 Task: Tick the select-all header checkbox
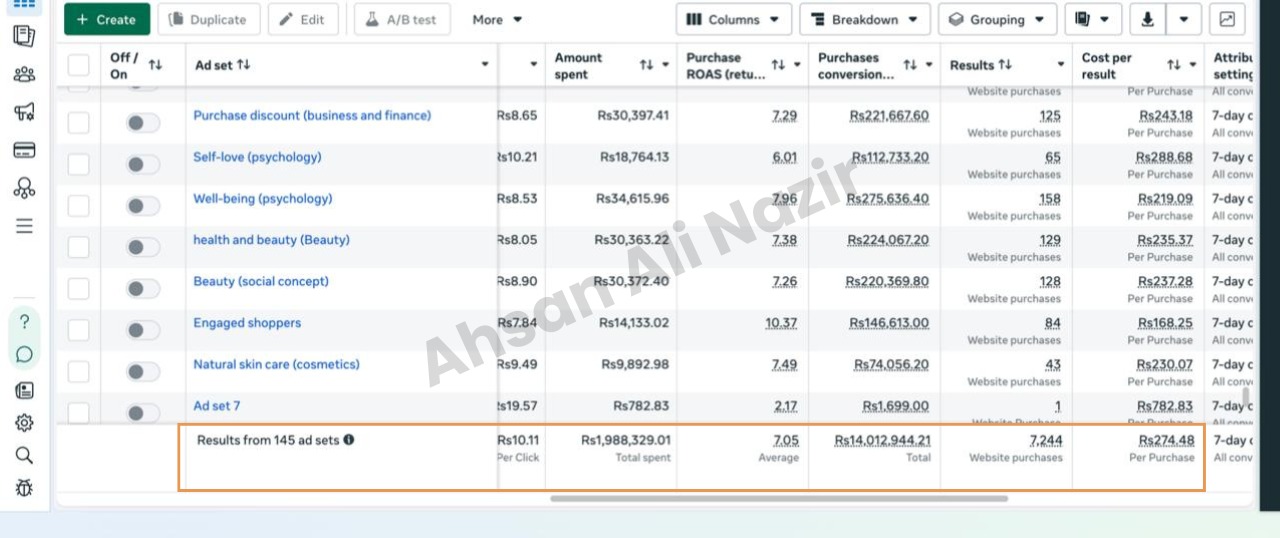click(x=78, y=65)
